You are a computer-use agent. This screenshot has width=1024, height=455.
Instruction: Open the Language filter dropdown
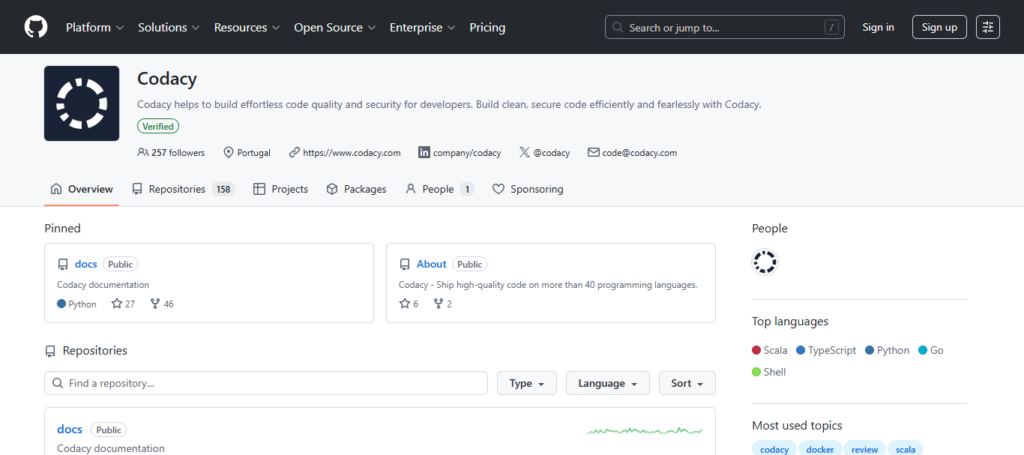click(607, 383)
